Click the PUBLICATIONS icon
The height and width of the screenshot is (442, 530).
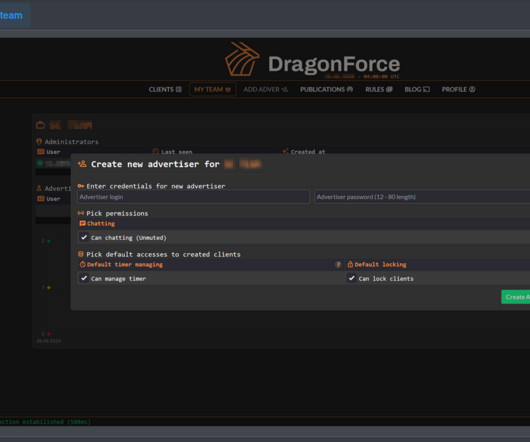click(x=350, y=89)
